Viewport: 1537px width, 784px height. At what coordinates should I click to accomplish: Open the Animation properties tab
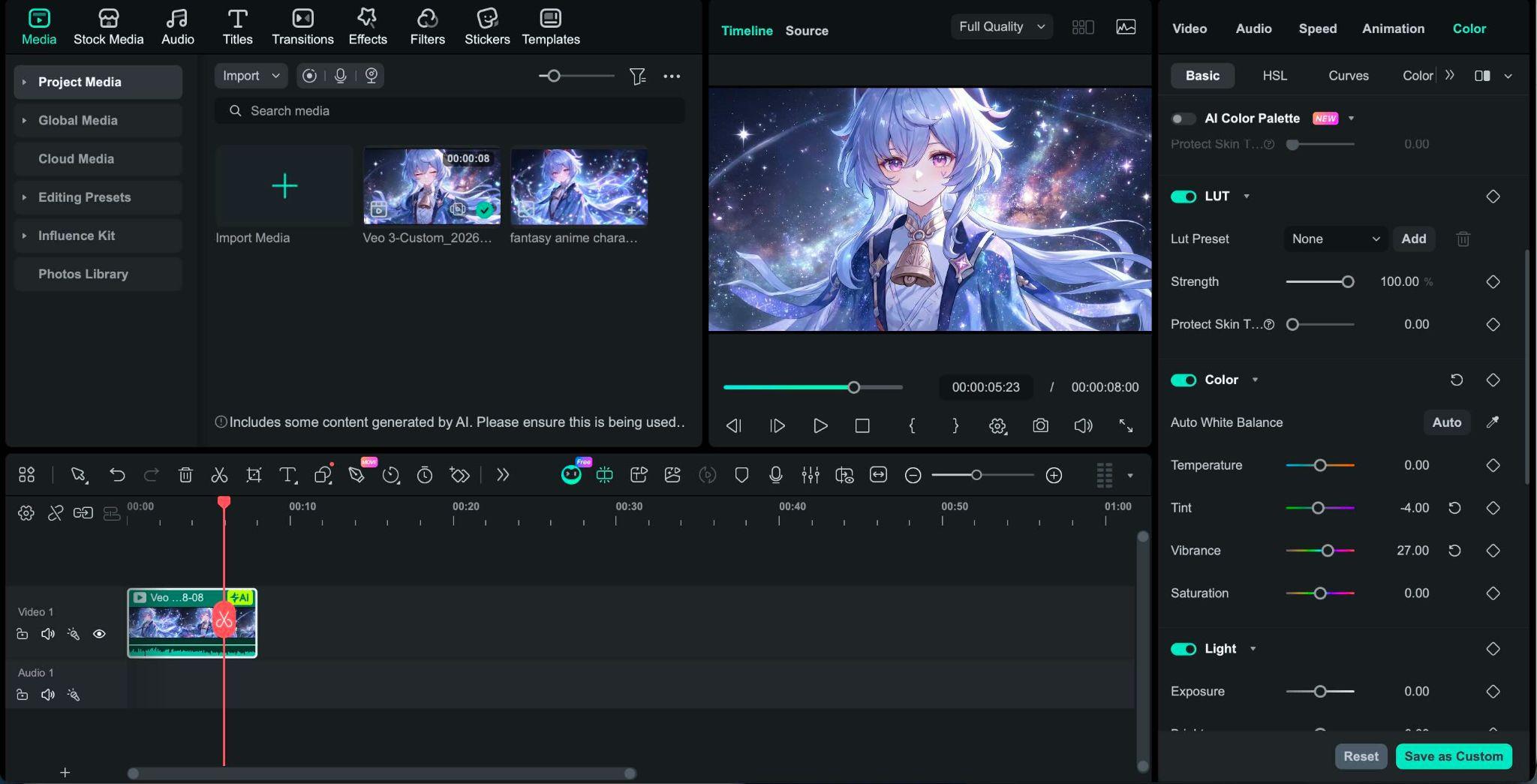pos(1393,29)
